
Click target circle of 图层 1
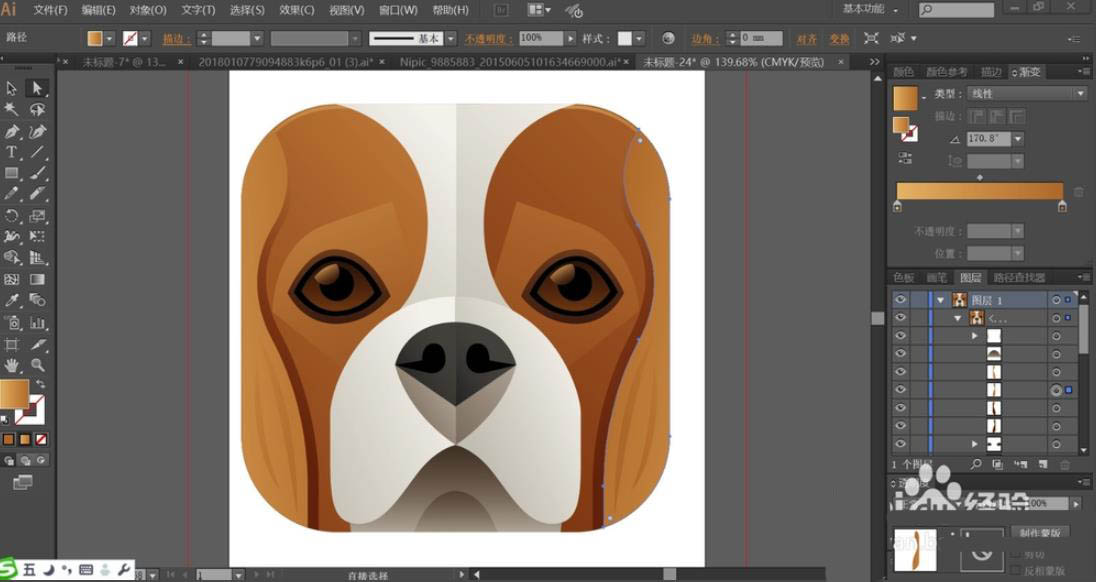pos(1056,300)
